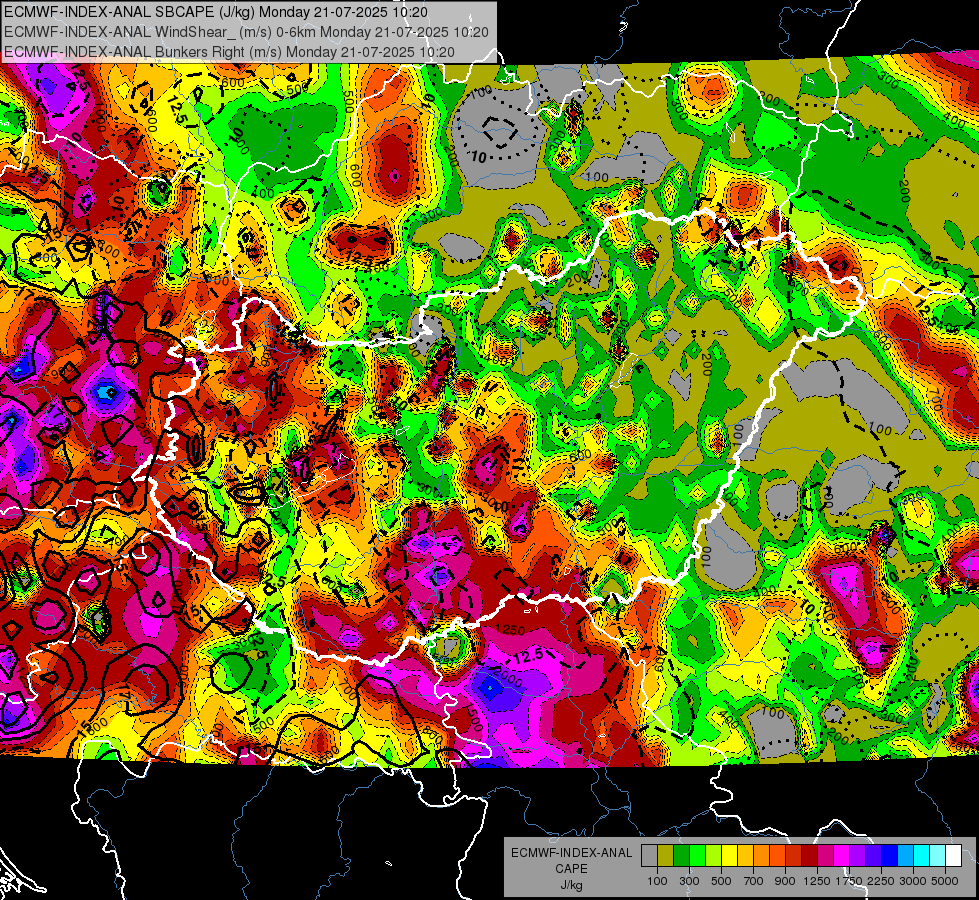Click the white swatch at the legend end

point(953,856)
